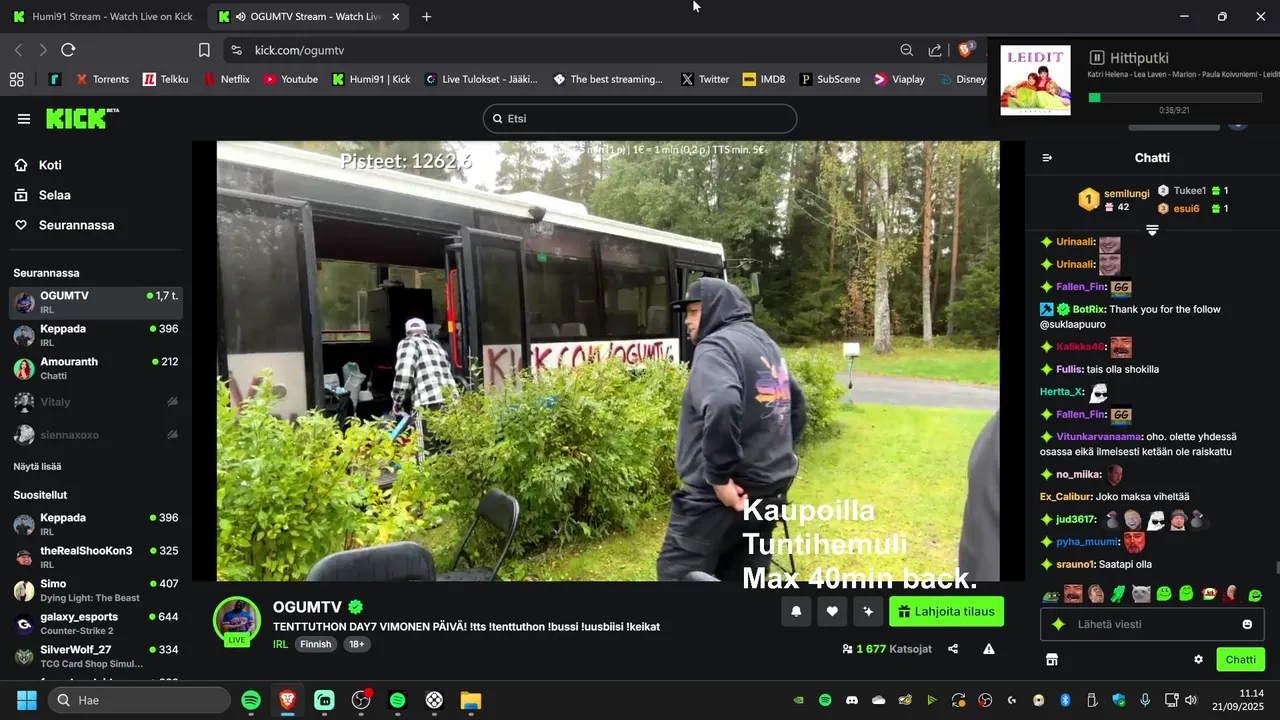
Task: Open the IMDB bookmark
Action: point(764,79)
